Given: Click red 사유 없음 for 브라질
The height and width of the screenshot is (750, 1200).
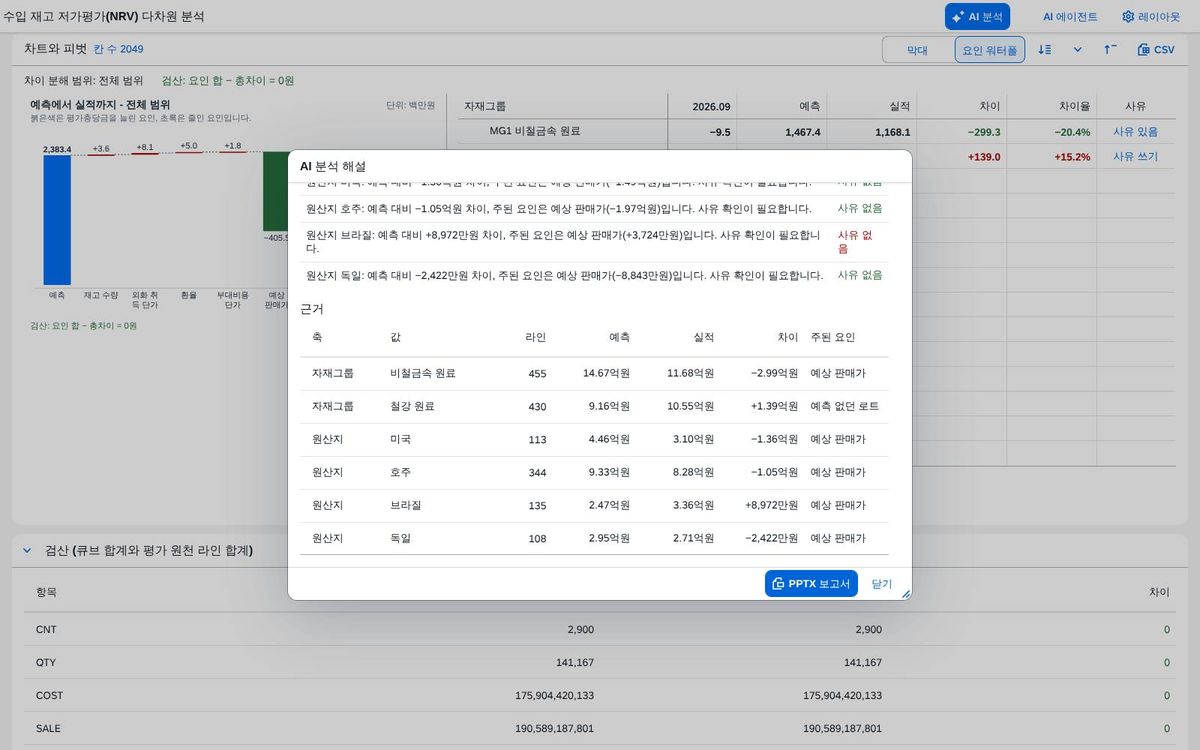Looking at the screenshot, I should 855,242.
